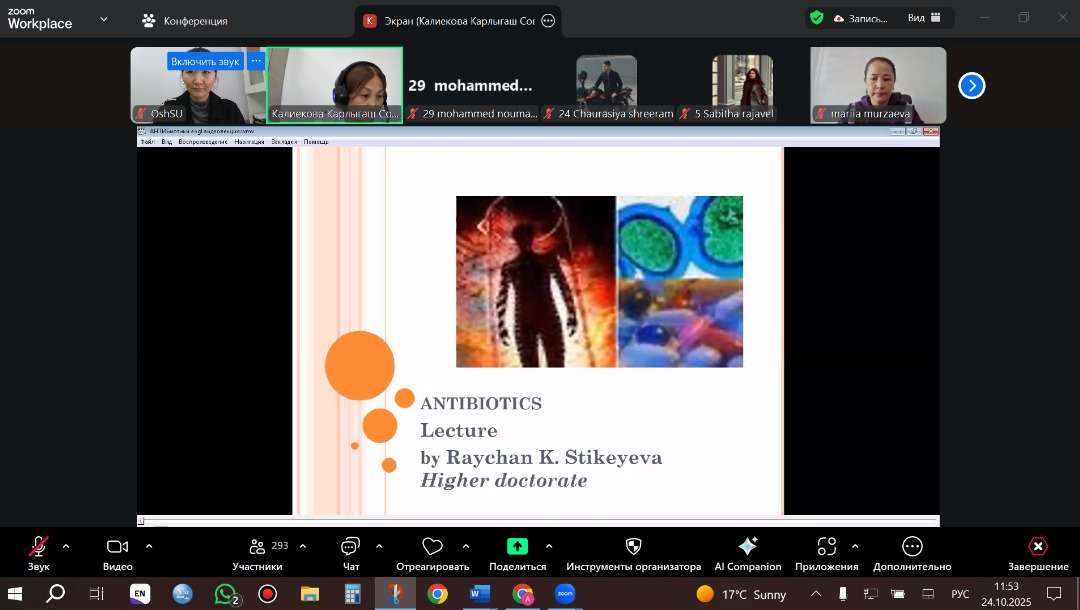Viewport: 1080px width, 610px height.
Task: Expand the Zoom Workplace dropdown chevron
Action: (103, 19)
